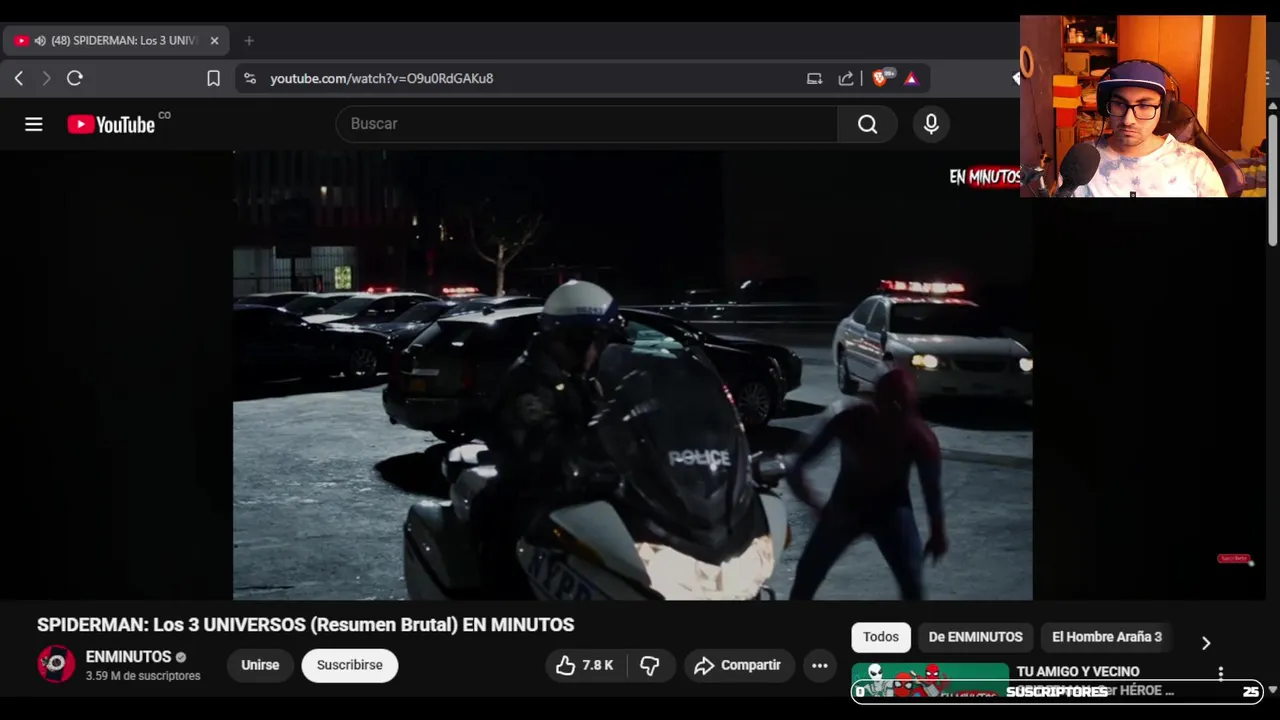This screenshot has width=1280, height=720.
Task: Select the SPIDERMAN browser tab
Action: [115, 41]
